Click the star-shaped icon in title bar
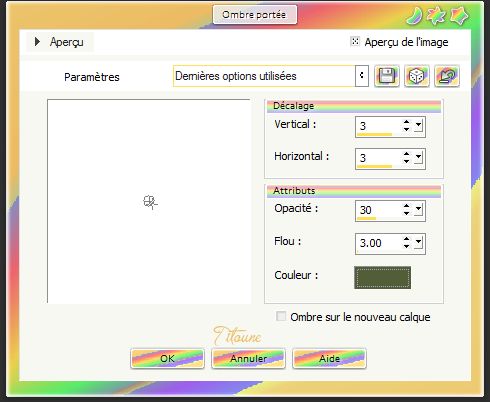This screenshot has height=402, width=490. [459, 16]
